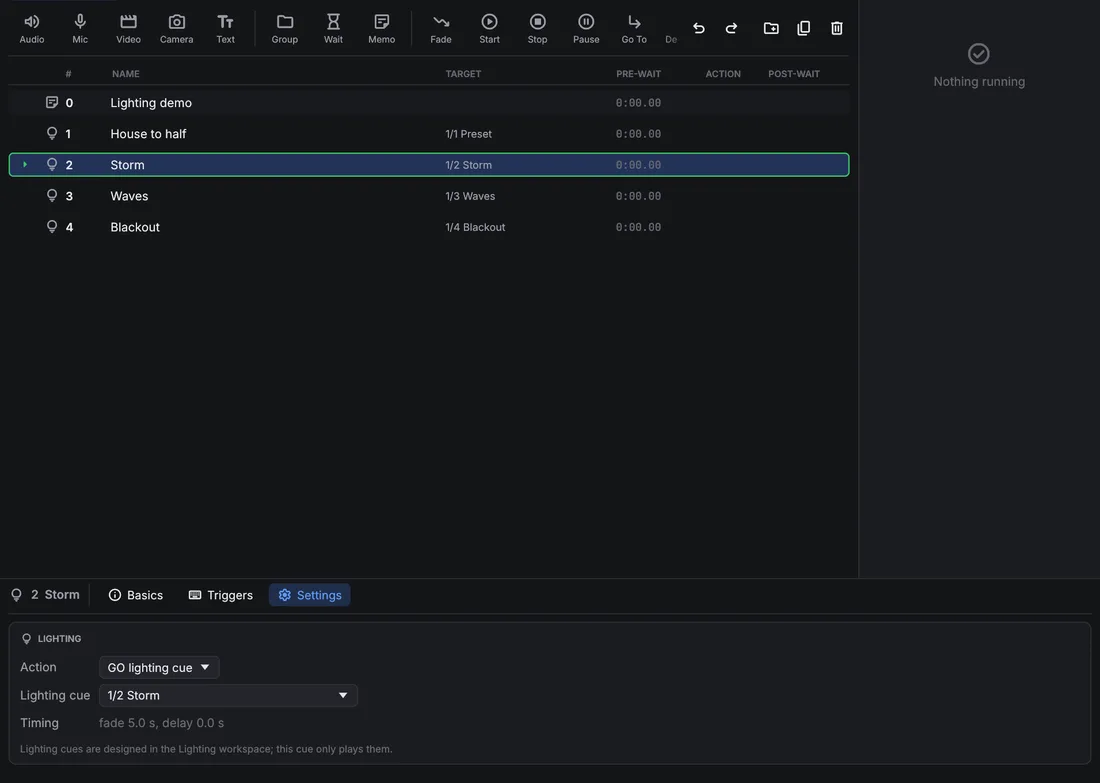The width and height of the screenshot is (1100, 783).
Task: Click the trash delete icon
Action: [x=836, y=28]
